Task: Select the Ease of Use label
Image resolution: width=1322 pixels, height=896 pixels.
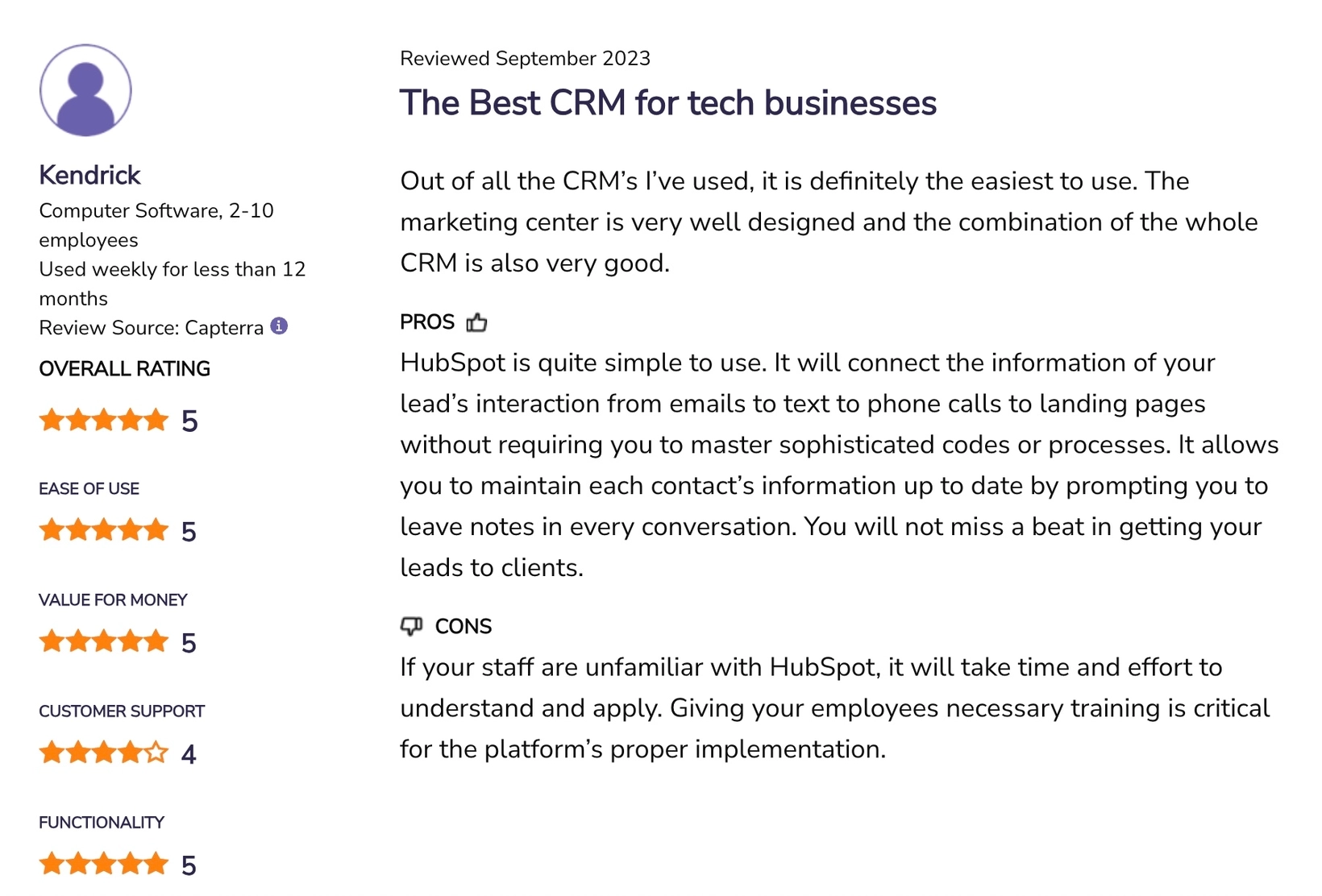Action: pos(89,488)
